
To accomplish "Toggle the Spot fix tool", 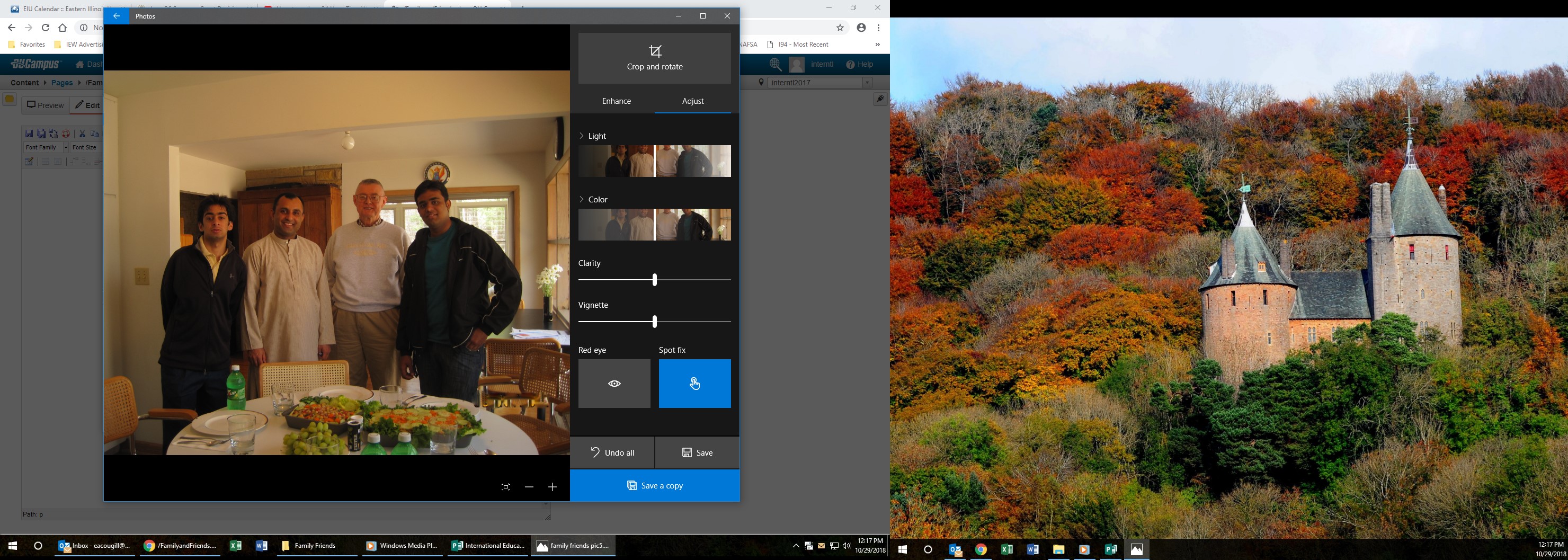I will point(694,384).
